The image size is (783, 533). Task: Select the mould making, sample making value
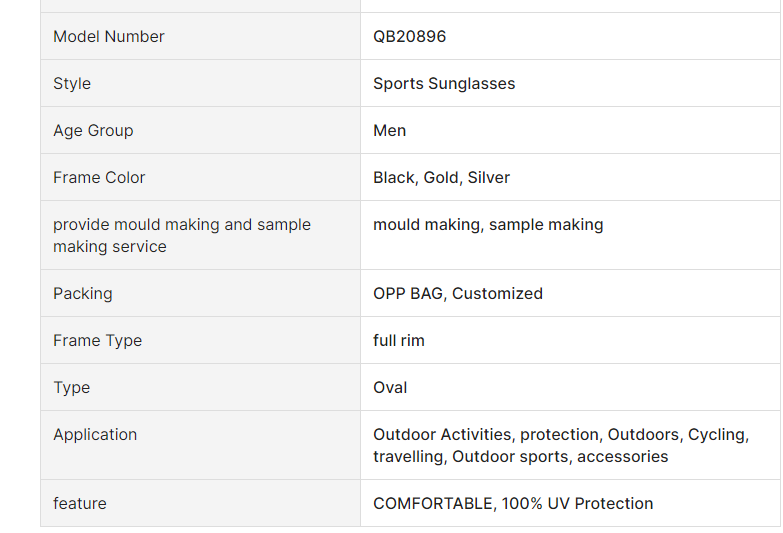488,225
